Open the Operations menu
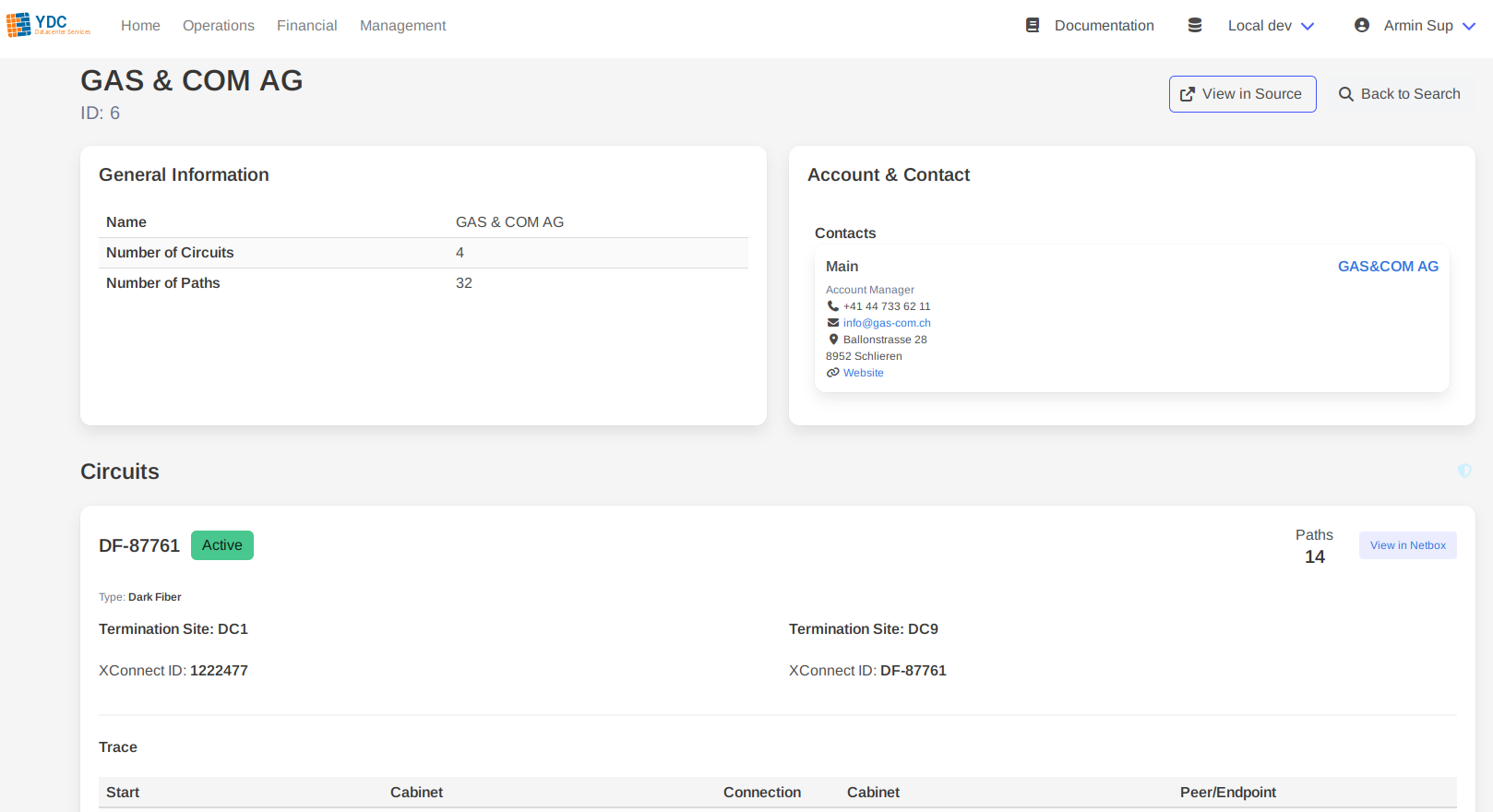 (219, 26)
